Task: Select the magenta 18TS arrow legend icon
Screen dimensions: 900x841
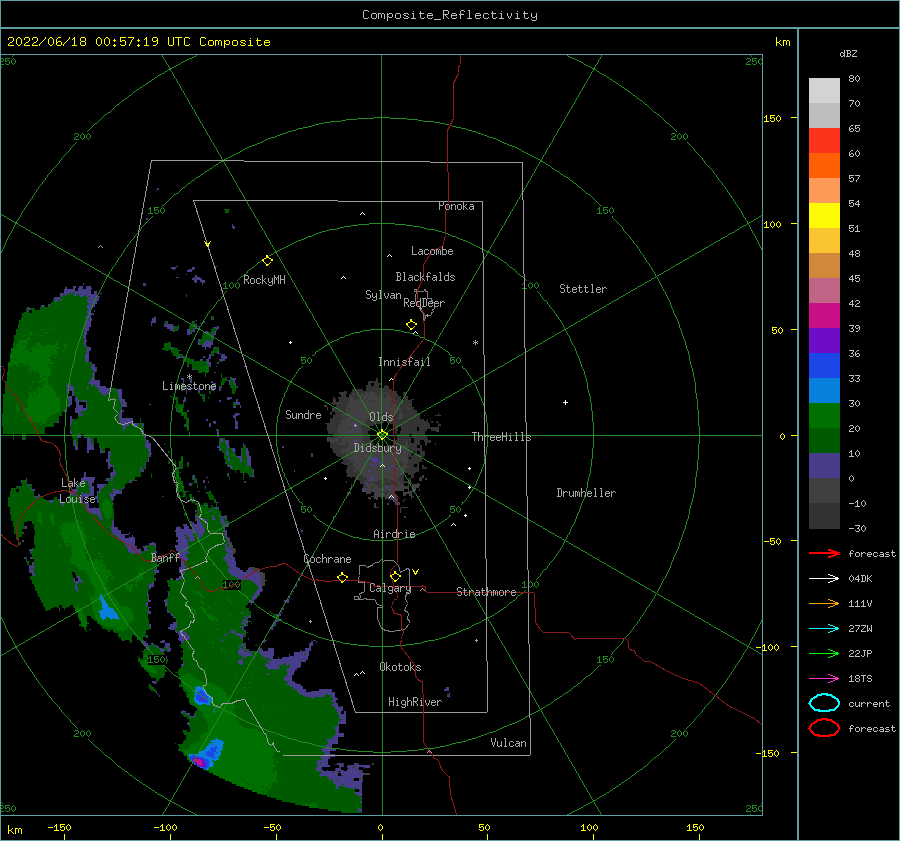Action: pos(824,679)
